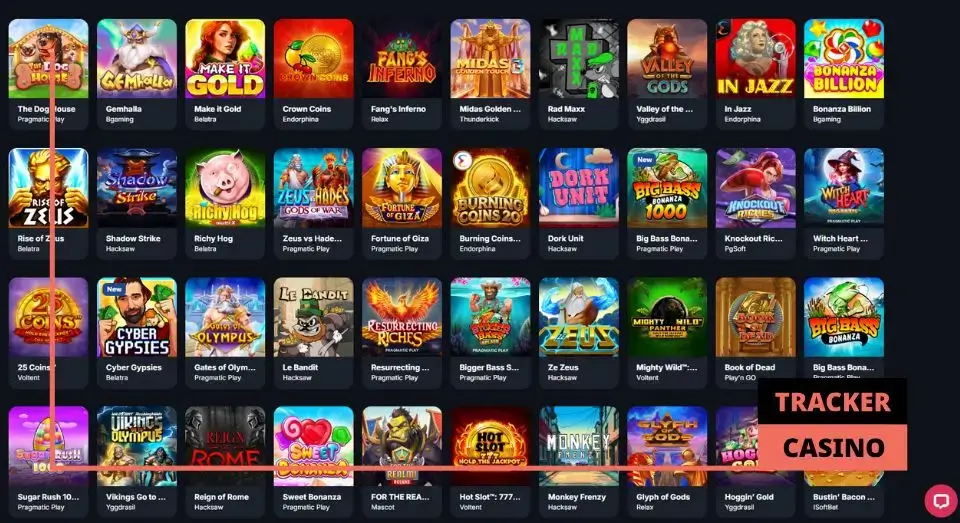
Task: Launch the Make it Gold slot
Action: pyautogui.click(x=225, y=59)
